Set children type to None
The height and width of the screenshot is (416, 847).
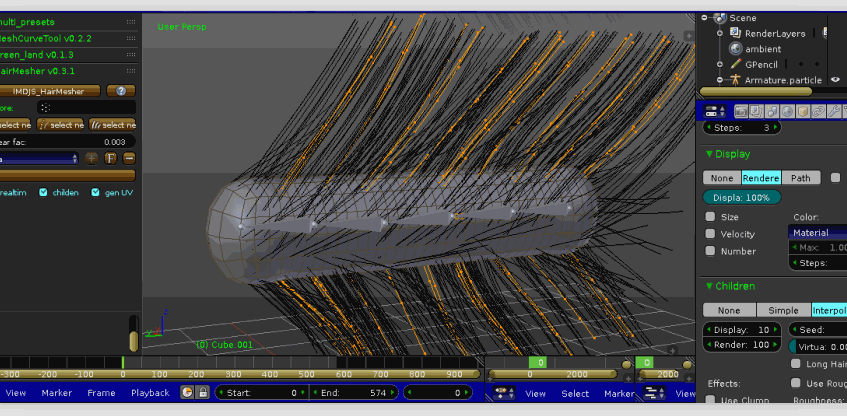(729, 310)
